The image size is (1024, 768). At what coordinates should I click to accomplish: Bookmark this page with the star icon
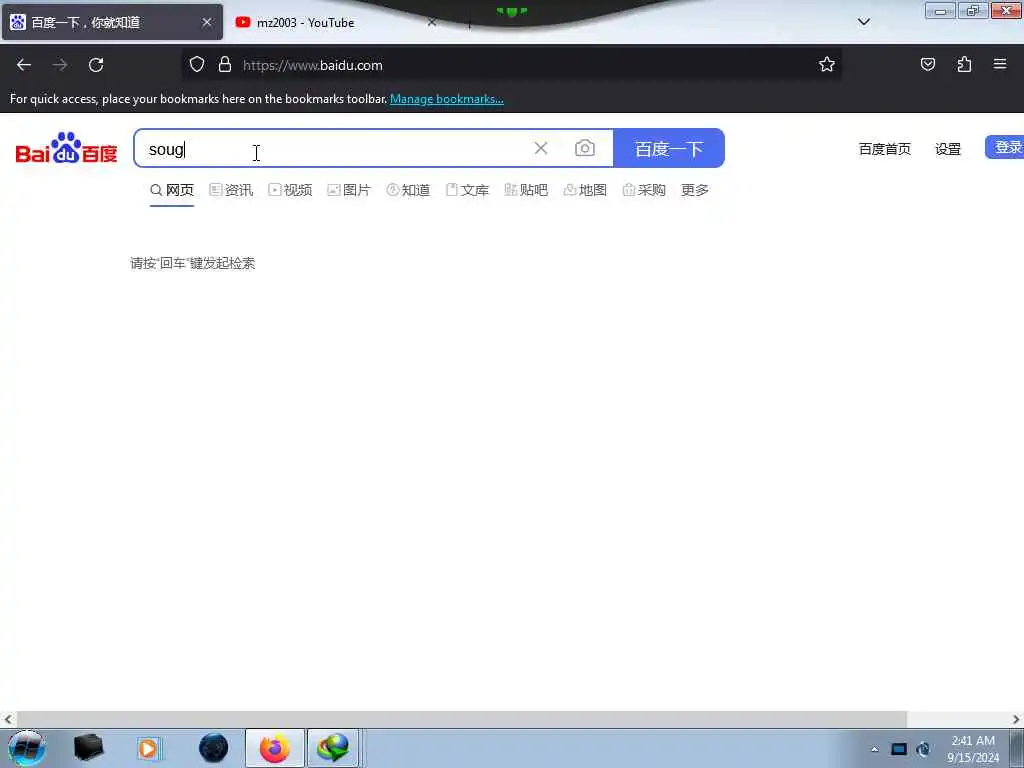(x=827, y=64)
